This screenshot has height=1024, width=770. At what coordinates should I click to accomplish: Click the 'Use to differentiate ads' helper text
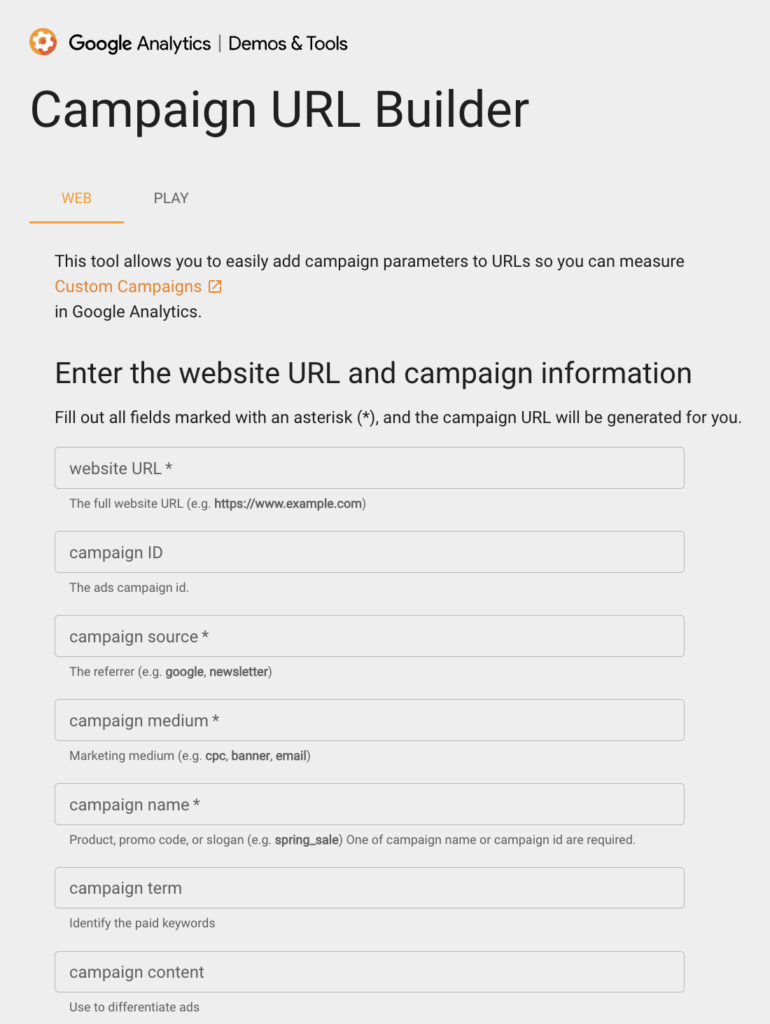(135, 1007)
